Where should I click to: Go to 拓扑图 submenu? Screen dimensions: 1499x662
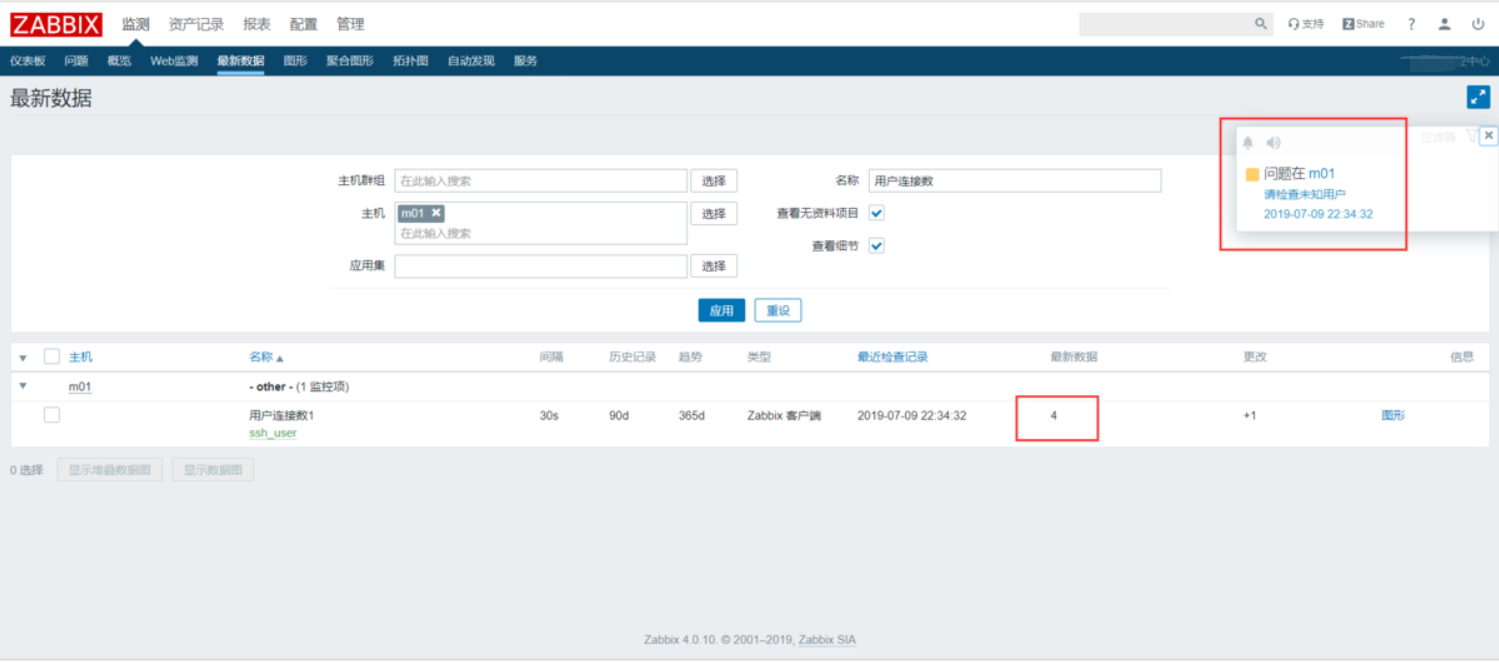pyautogui.click(x=411, y=61)
